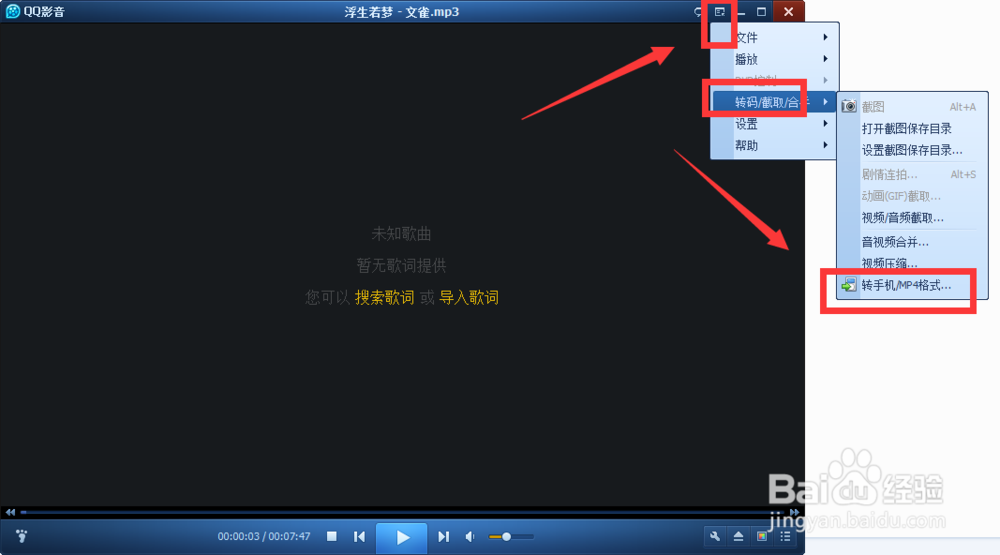Click the title 浮生若梦 - 文雀.mp3
Viewport: 1000px width, 555px height.
(x=402, y=11)
